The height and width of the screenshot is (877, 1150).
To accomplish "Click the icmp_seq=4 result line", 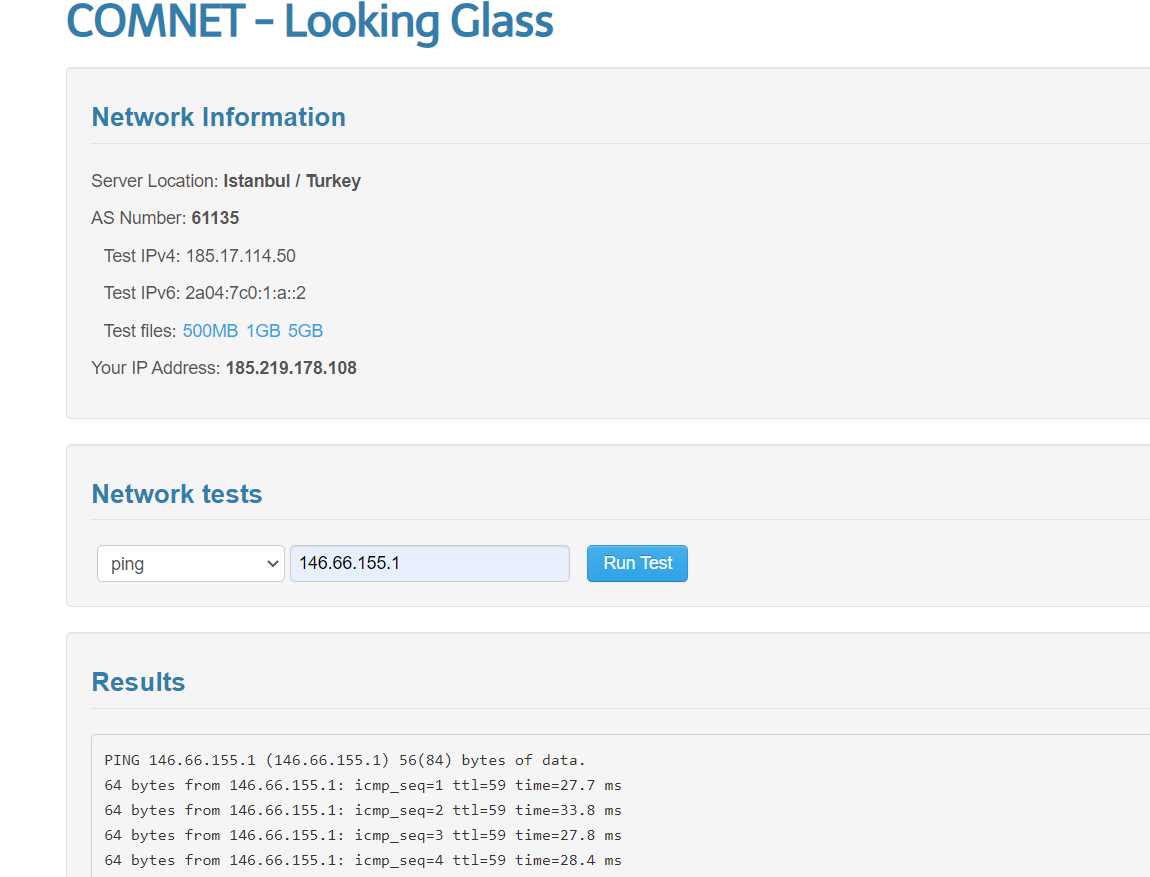I will [362, 860].
